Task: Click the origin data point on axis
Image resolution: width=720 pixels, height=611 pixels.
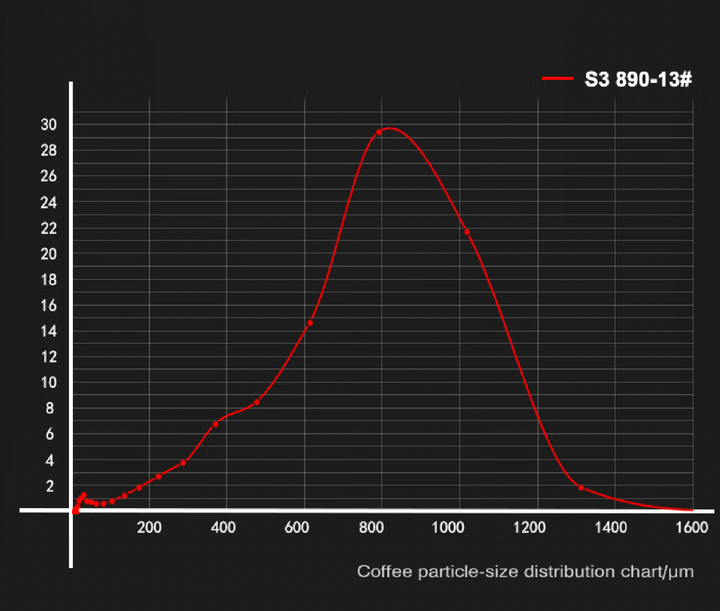Action: [x=75, y=511]
